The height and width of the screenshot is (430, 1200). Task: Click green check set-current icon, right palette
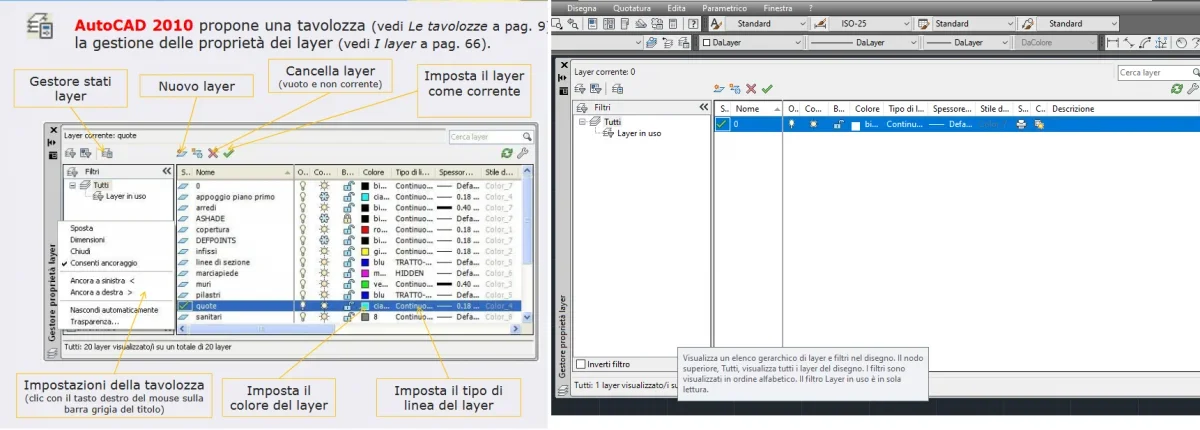tap(767, 89)
